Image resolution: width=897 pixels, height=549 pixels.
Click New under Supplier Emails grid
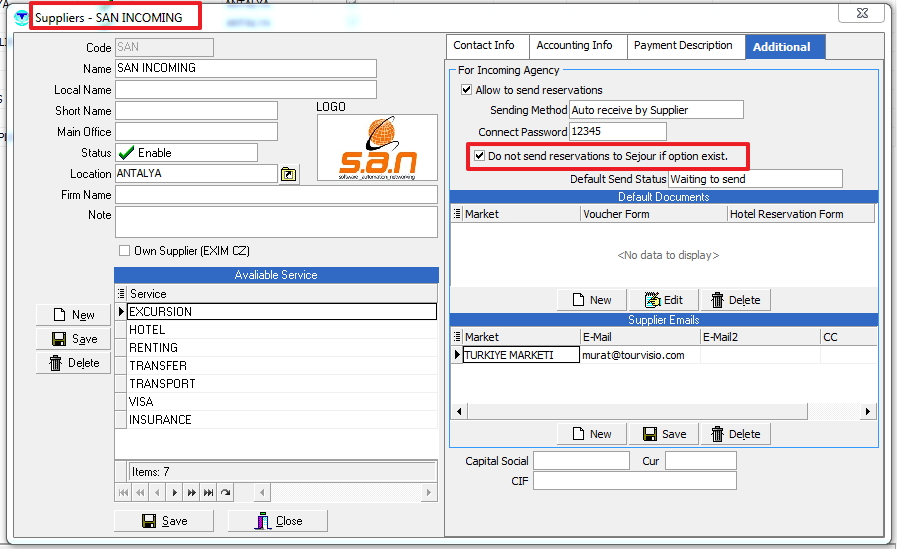click(x=591, y=434)
